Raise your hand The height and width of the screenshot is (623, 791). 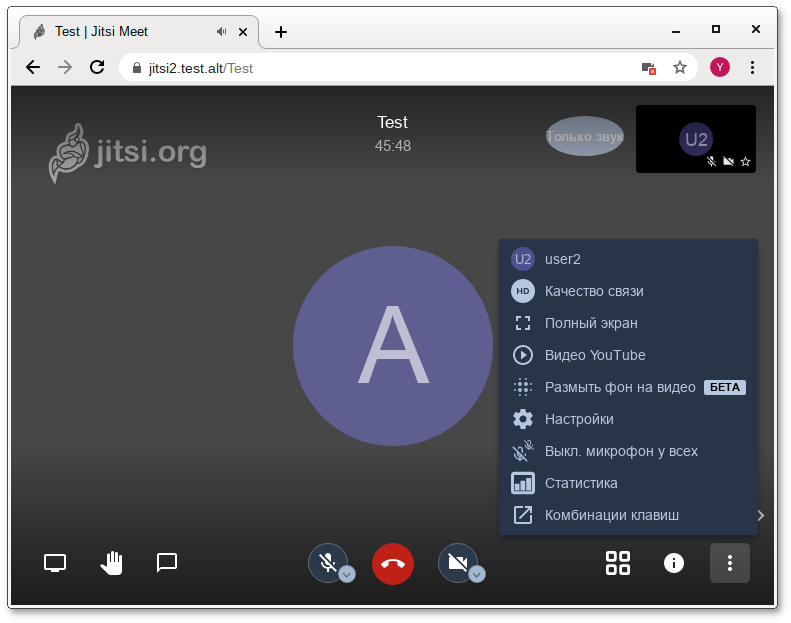111,563
